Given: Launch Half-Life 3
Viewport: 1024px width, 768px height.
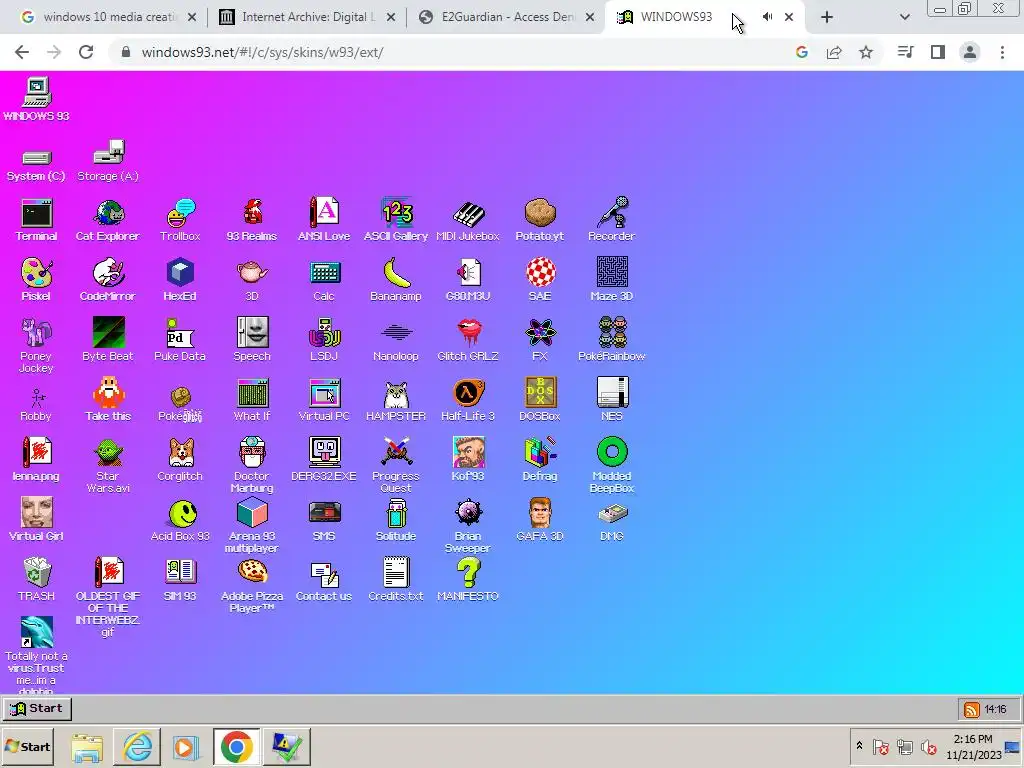Looking at the screenshot, I should tap(468, 400).
